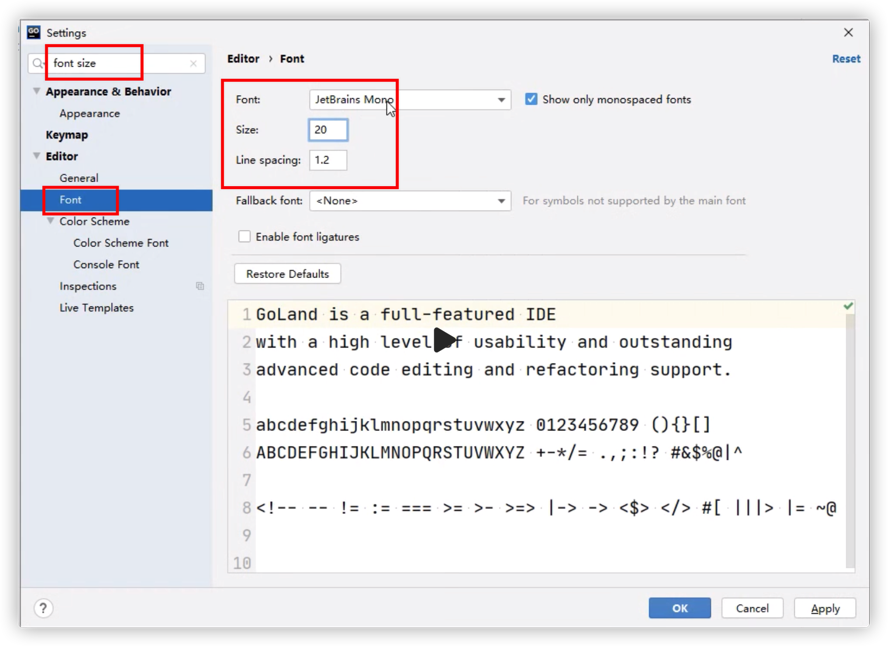Click the Line spacing field

pos(328,160)
